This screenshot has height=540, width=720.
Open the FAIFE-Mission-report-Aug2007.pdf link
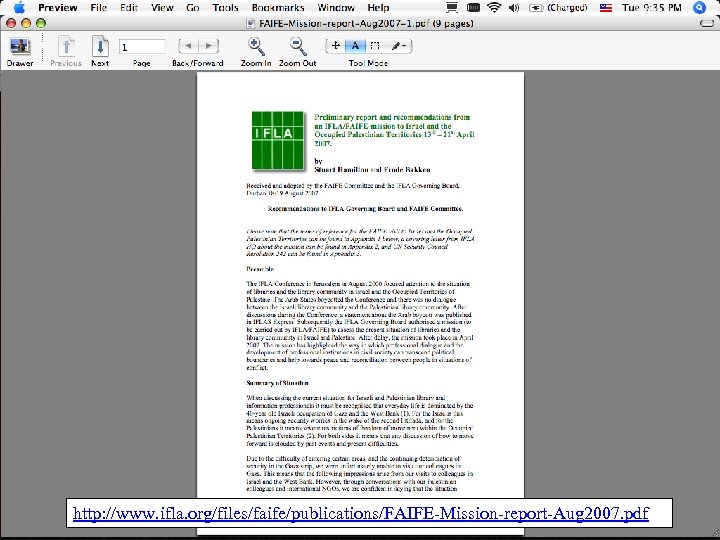361,513
